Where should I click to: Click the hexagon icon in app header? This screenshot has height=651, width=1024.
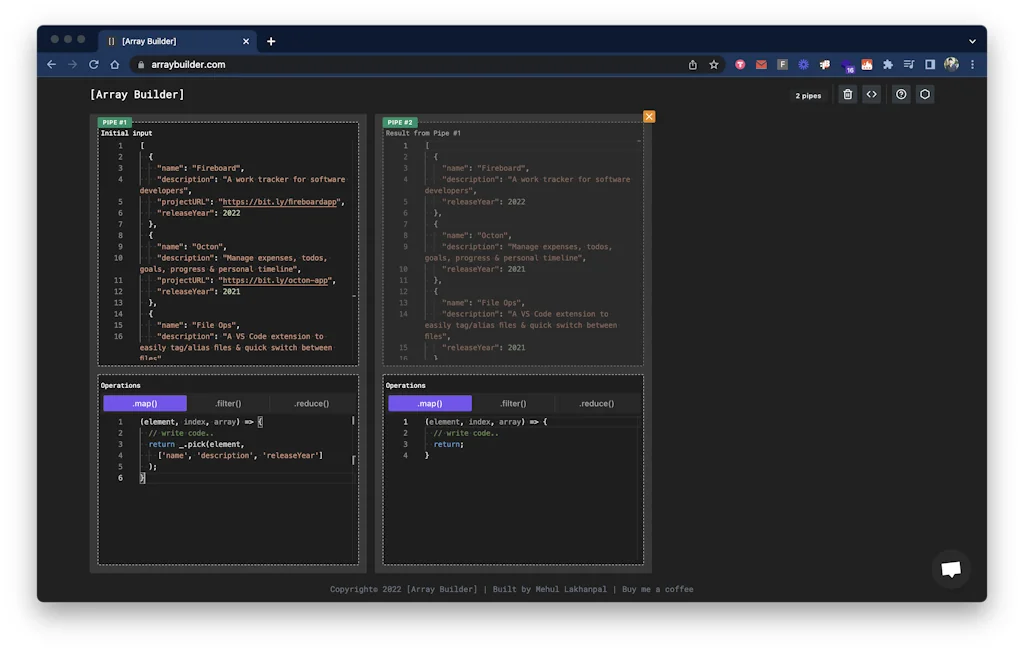click(x=925, y=95)
